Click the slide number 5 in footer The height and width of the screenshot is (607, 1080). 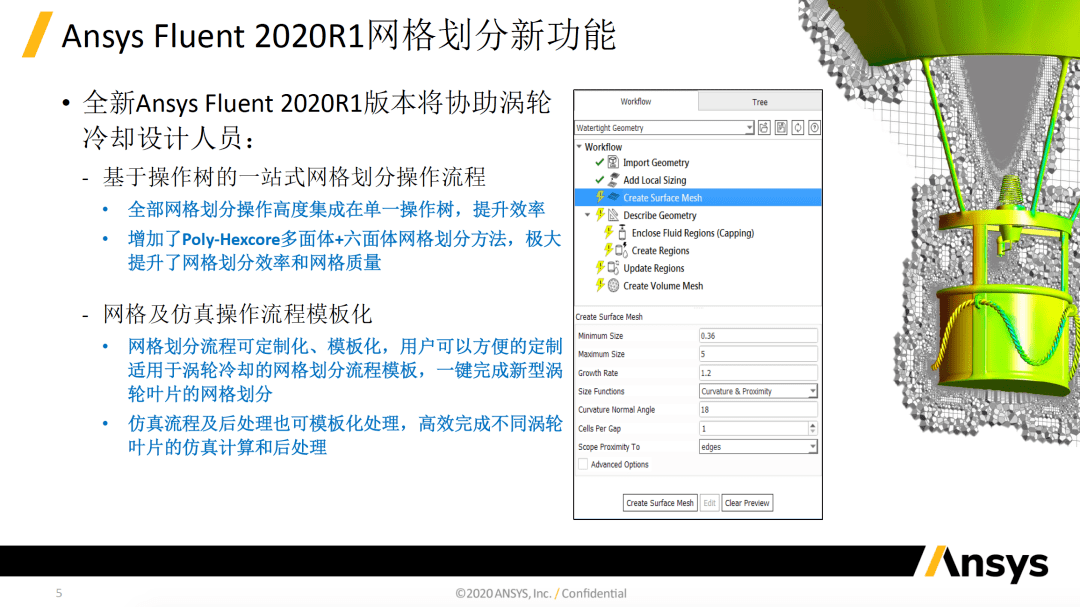pyautogui.click(x=59, y=593)
